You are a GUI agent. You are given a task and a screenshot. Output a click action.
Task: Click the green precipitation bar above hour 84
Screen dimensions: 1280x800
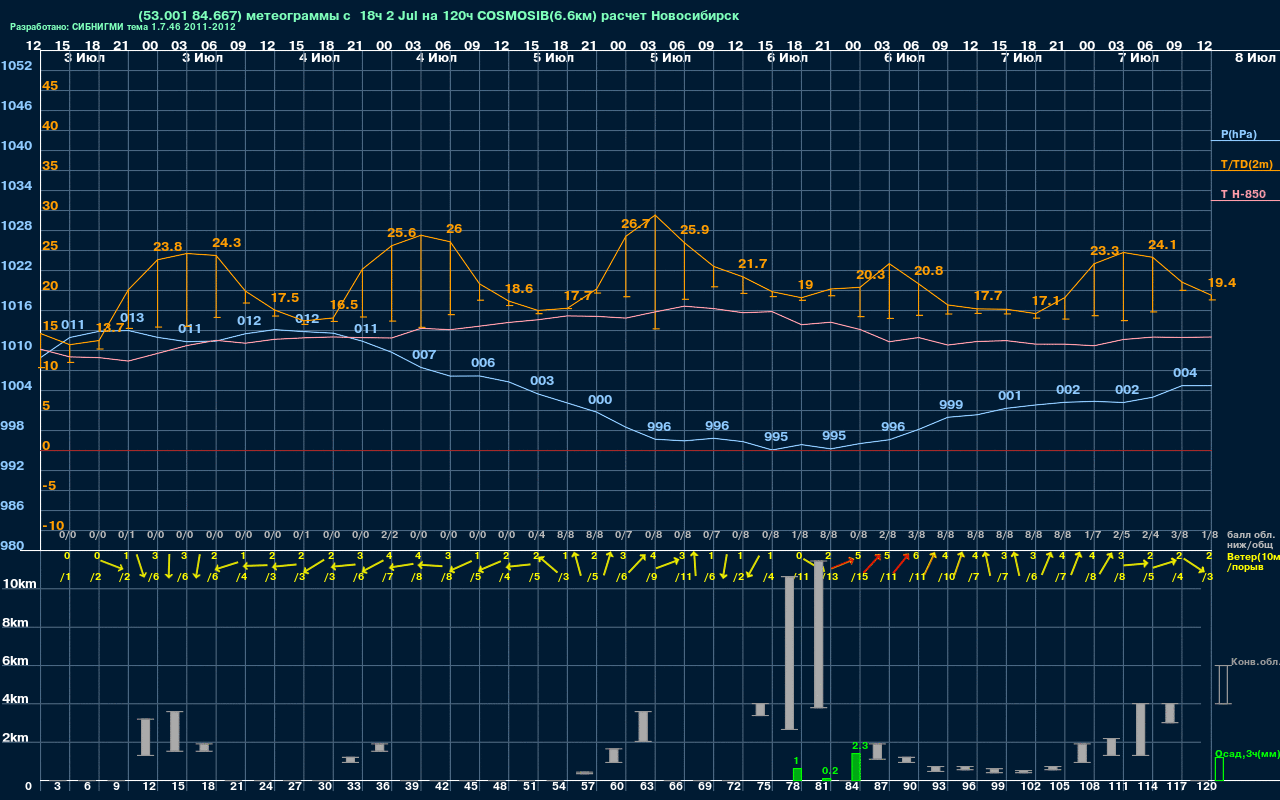pos(856,767)
